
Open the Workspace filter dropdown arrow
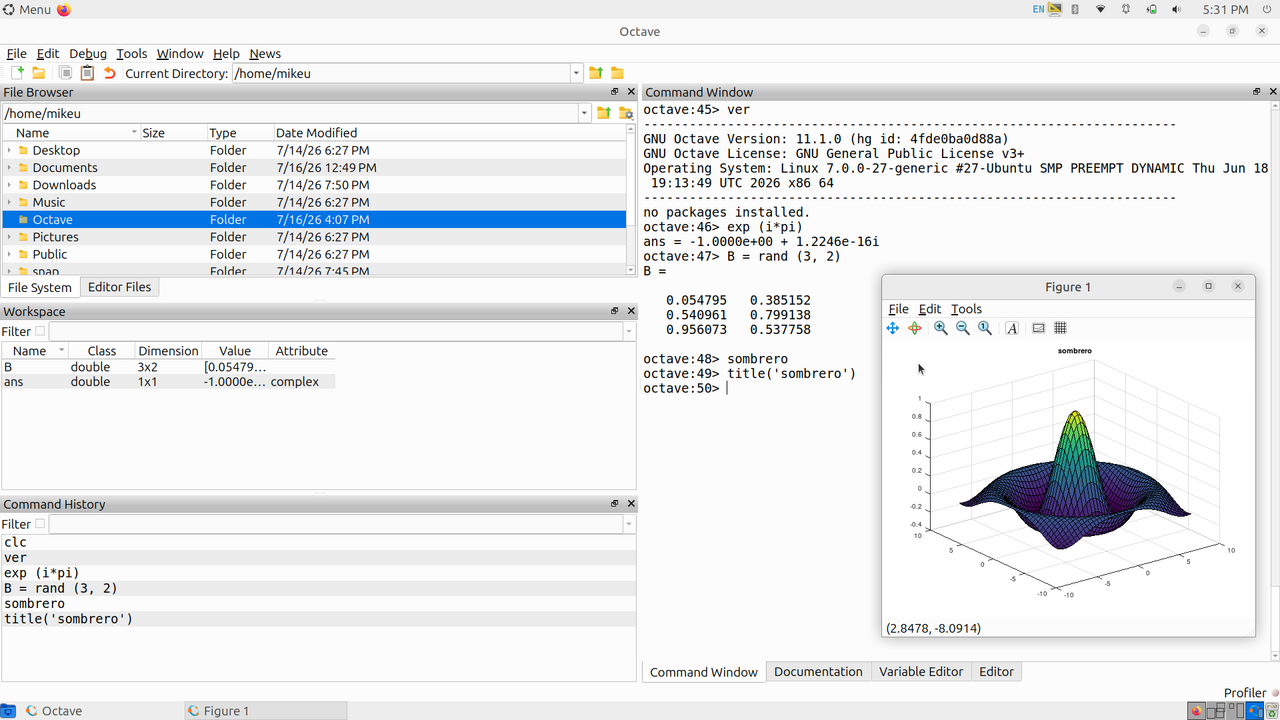628,331
